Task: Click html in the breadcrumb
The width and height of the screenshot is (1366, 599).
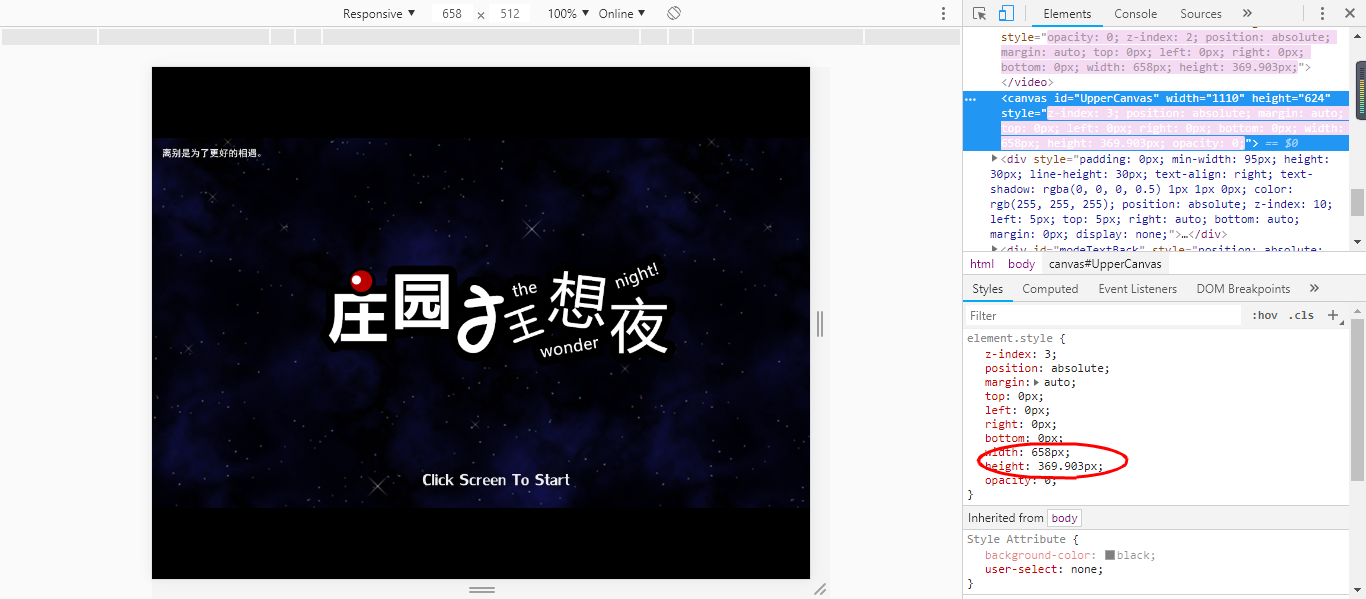Action: [x=982, y=264]
